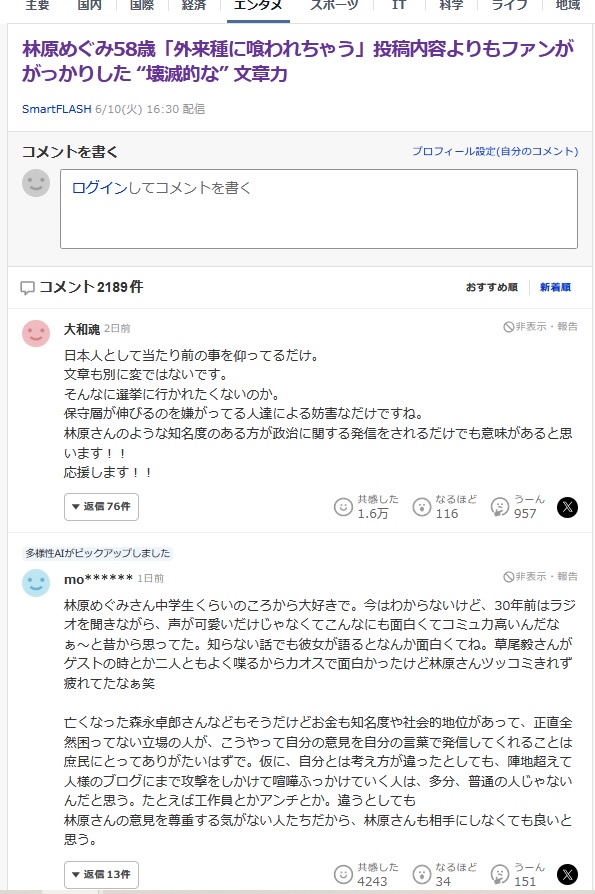Click mo****** blue avatar icon
595x894 pixels.
[36, 583]
